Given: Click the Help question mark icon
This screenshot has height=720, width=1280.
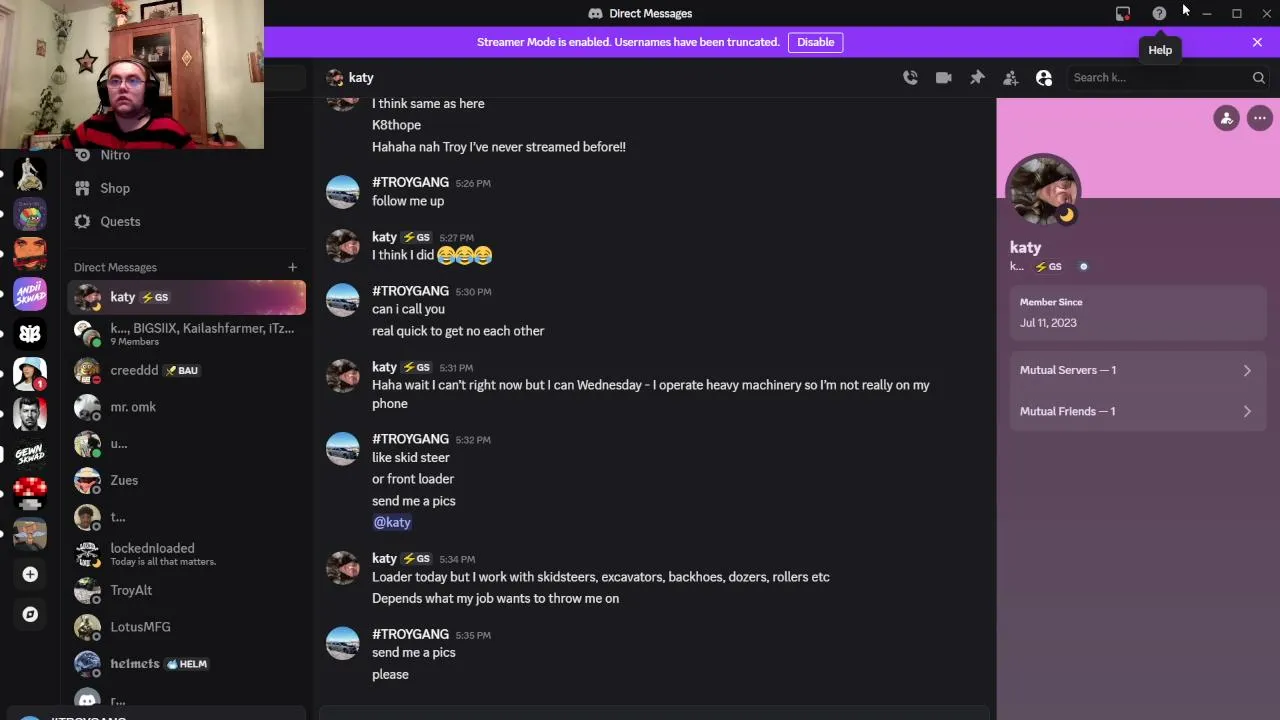Looking at the screenshot, I should tap(1159, 14).
